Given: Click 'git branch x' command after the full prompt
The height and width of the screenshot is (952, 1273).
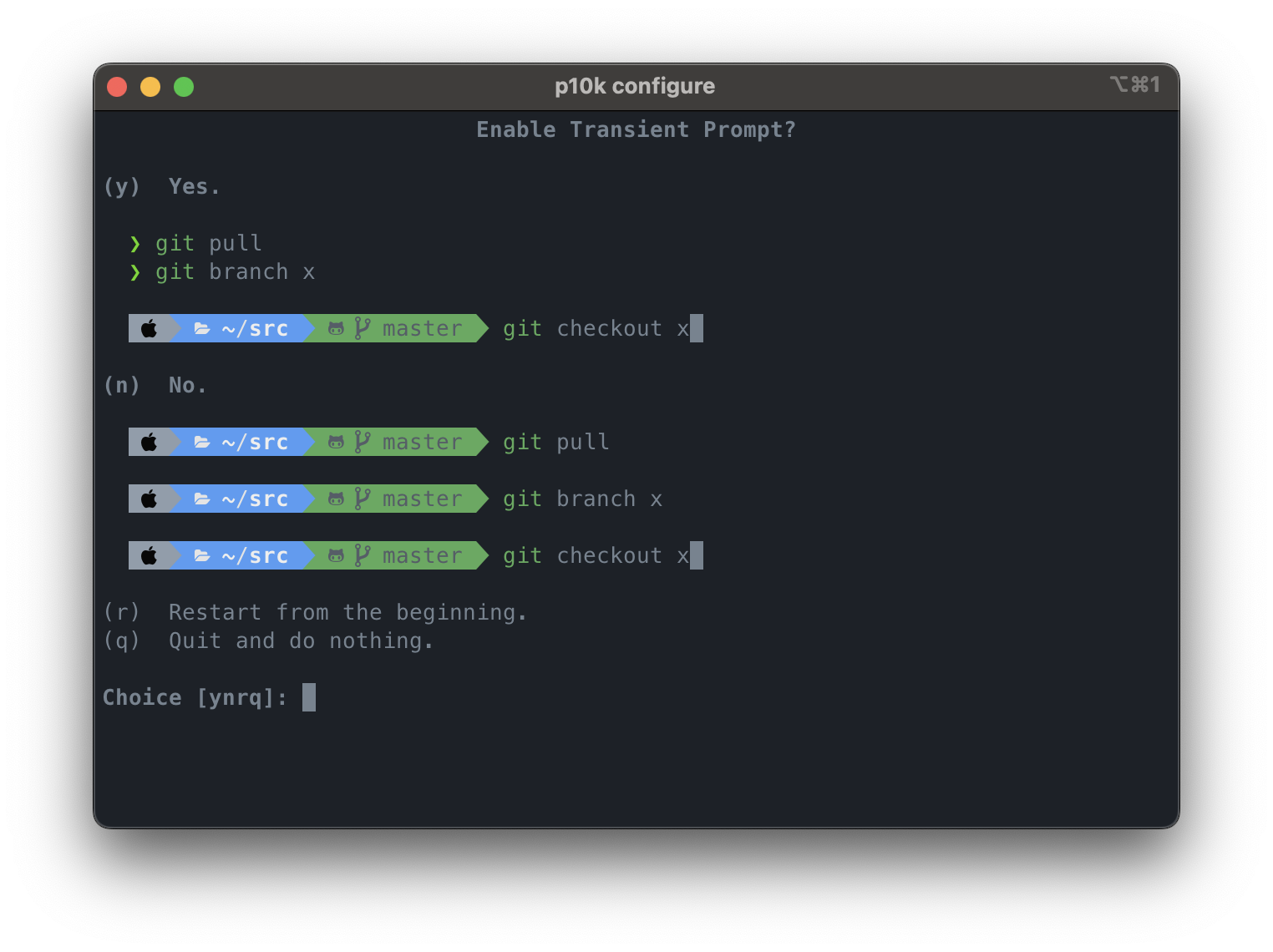Looking at the screenshot, I should [x=583, y=499].
